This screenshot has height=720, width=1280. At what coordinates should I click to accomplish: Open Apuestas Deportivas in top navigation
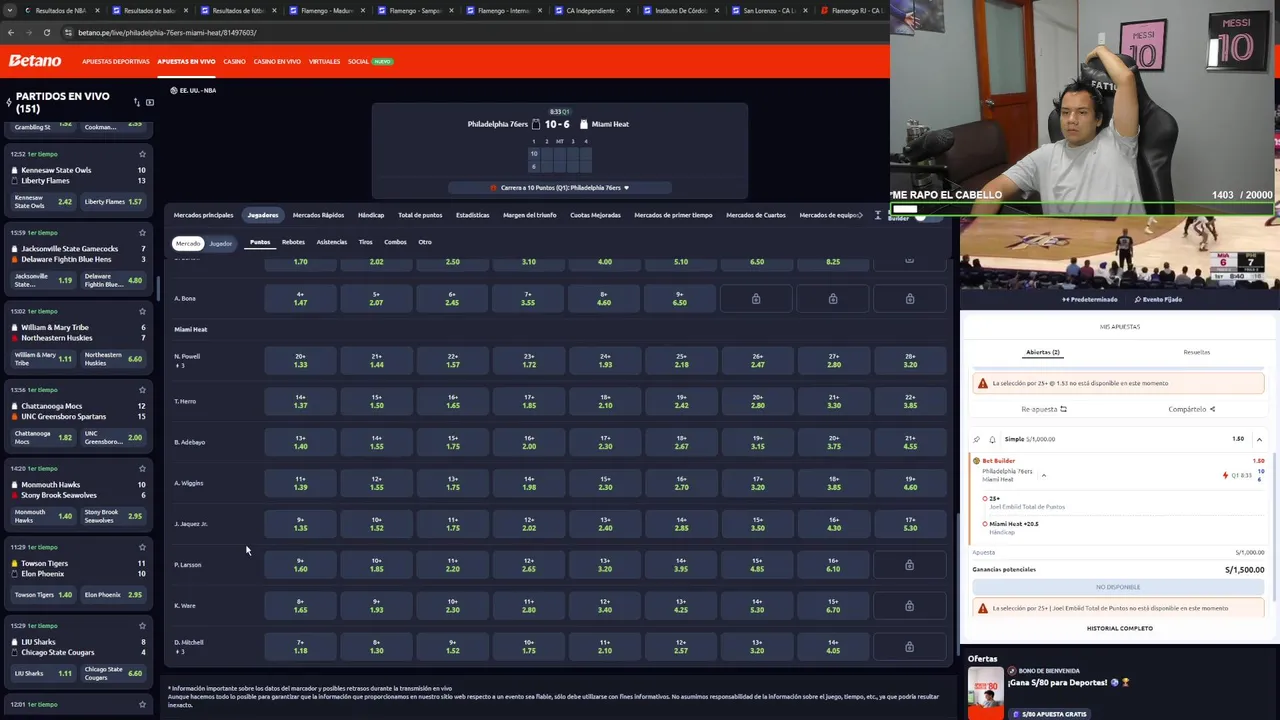pyautogui.click(x=116, y=62)
